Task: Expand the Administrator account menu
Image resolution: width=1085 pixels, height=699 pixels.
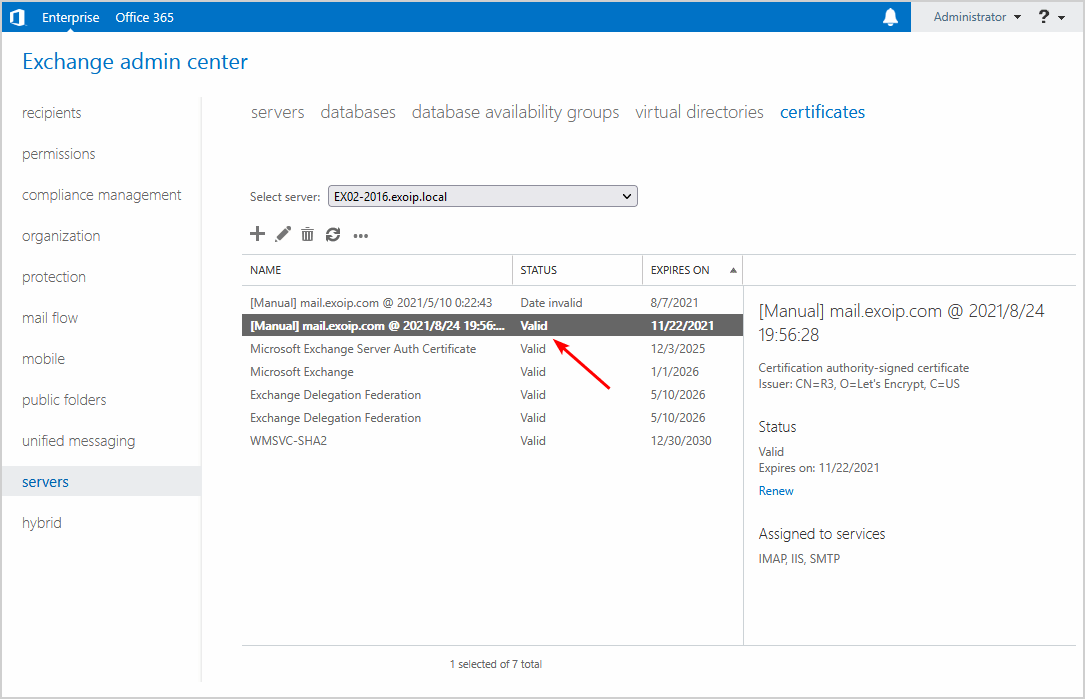Action: (977, 17)
